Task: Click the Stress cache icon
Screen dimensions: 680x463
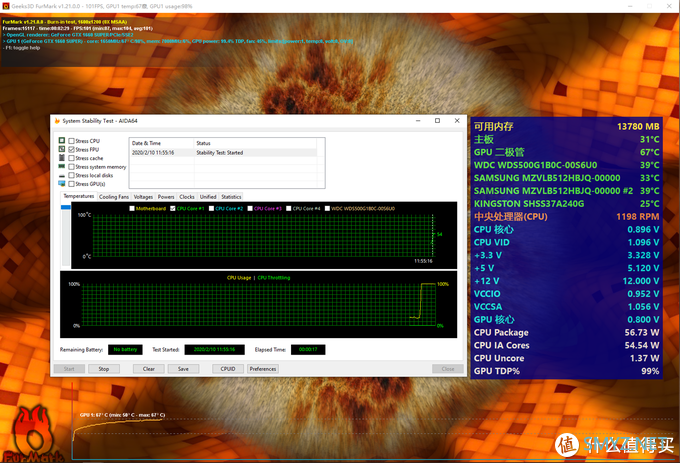Action: point(62,158)
